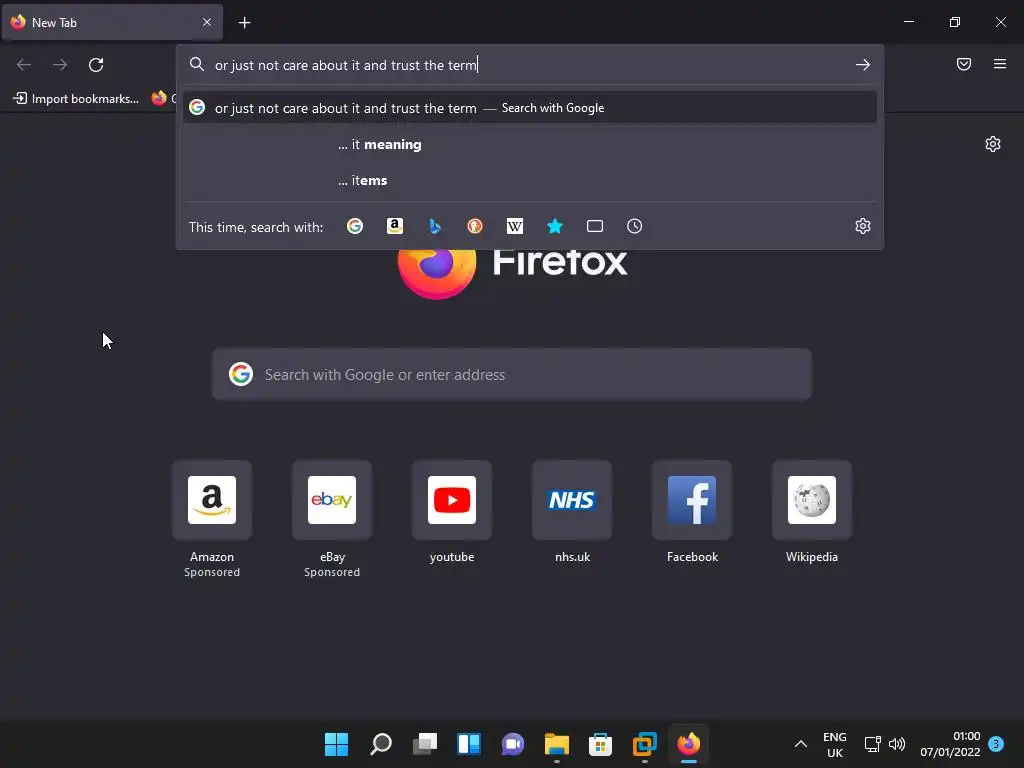Click inside the address bar text field
Viewport: 1024px width, 768px height.
coord(529,65)
